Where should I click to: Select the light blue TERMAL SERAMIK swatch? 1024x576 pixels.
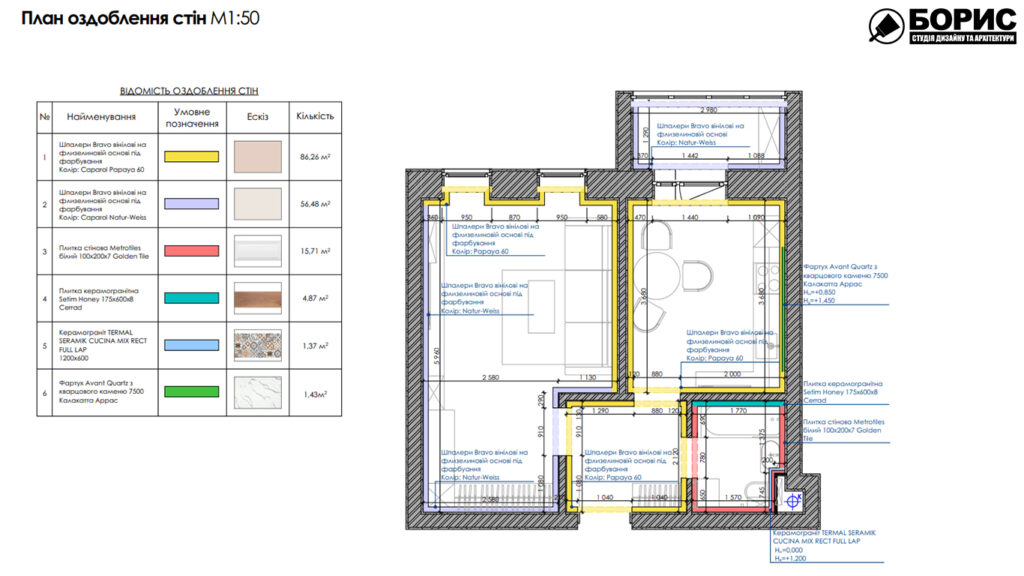click(190, 345)
